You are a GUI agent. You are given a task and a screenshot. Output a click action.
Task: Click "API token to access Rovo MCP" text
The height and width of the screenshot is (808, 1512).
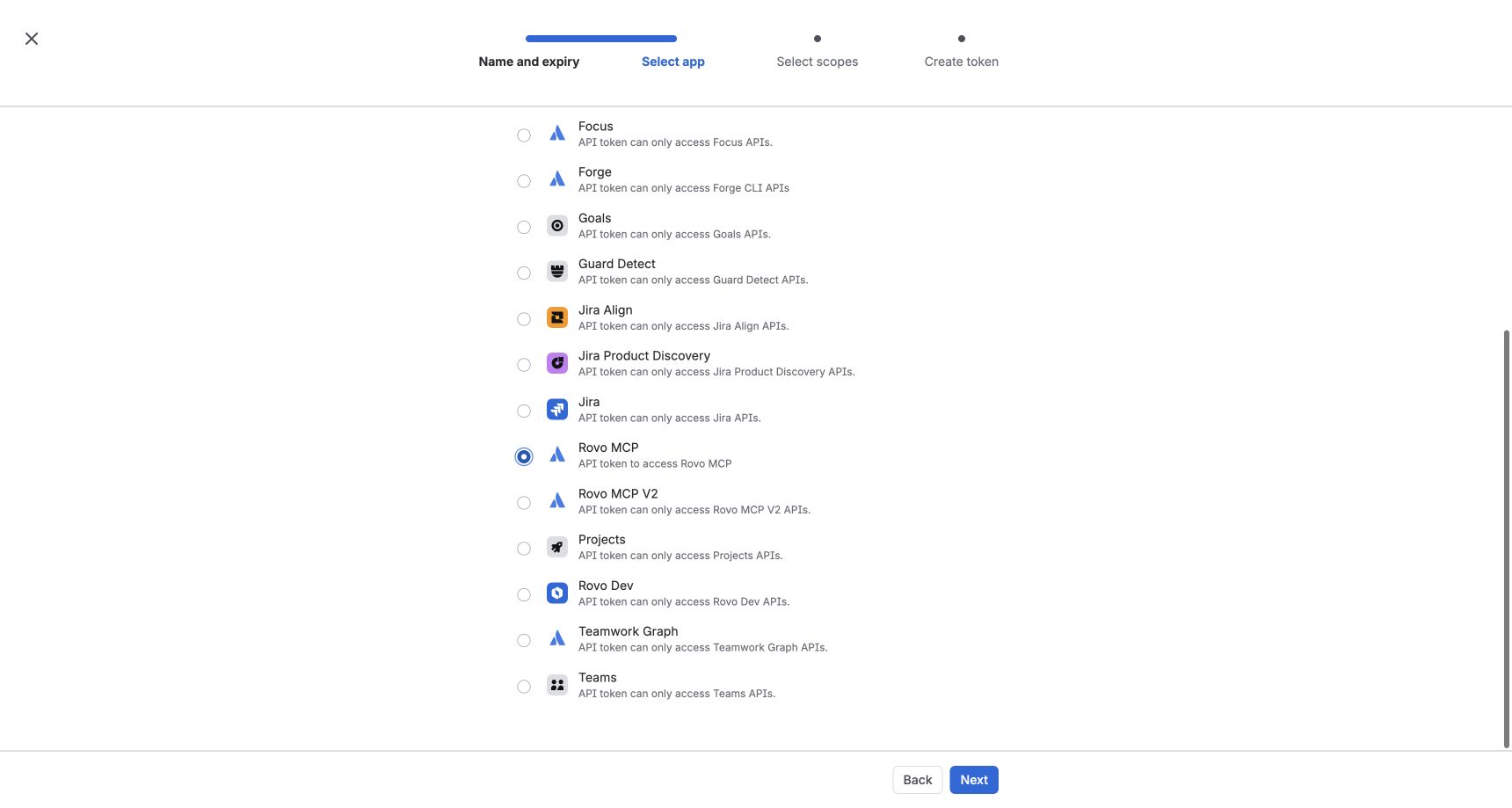tap(655, 464)
